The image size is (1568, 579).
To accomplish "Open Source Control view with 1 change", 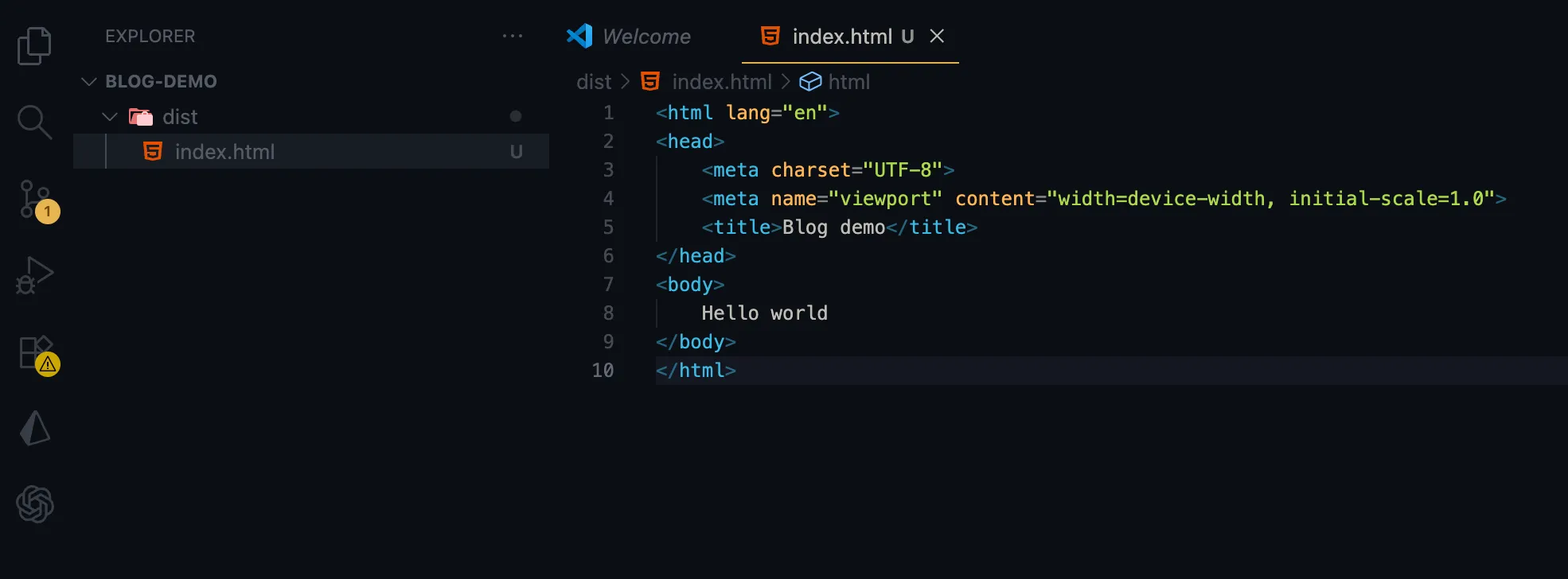I will pyautogui.click(x=37, y=200).
